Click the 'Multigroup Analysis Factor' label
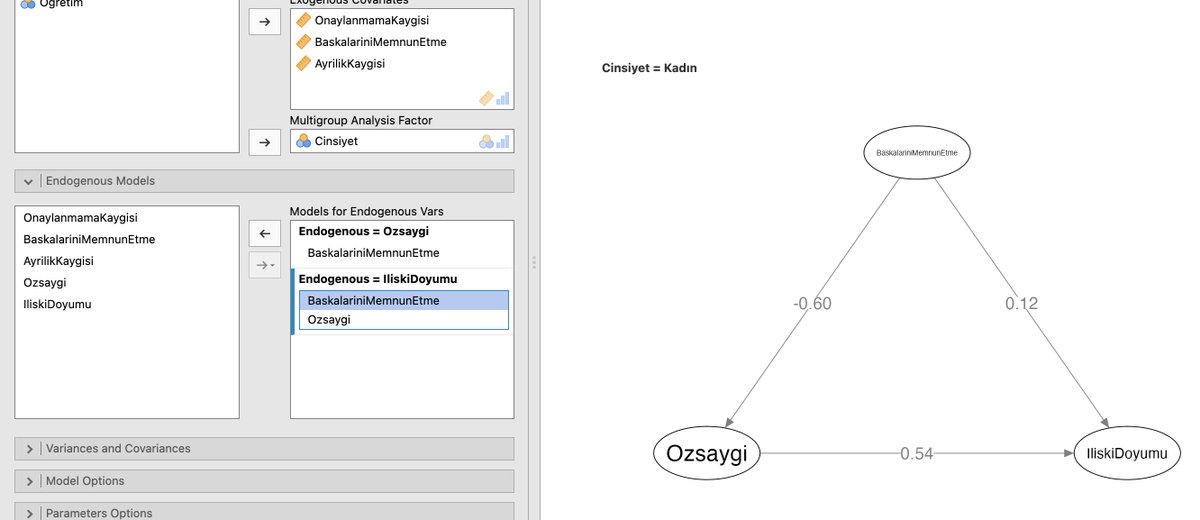The width and height of the screenshot is (1200, 520). tap(361, 120)
